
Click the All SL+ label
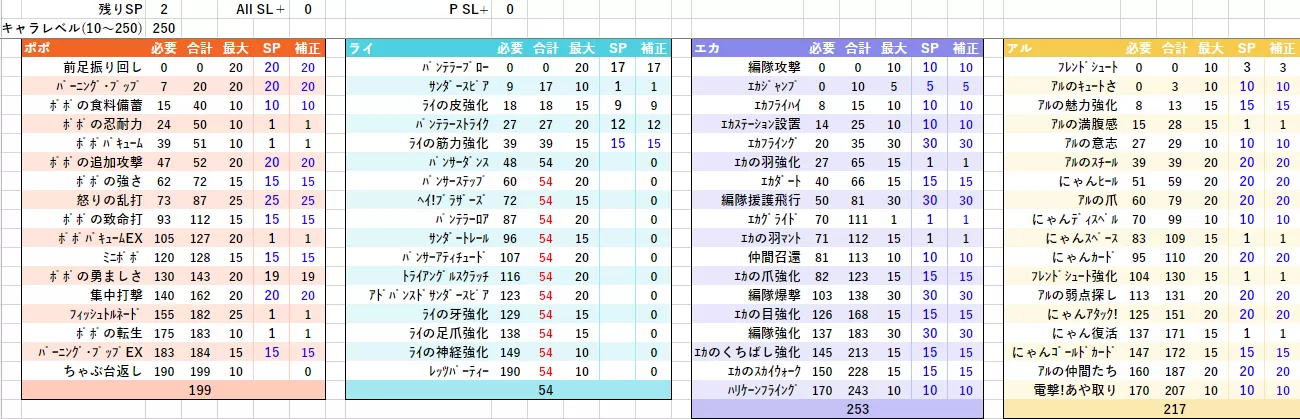tap(259, 9)
